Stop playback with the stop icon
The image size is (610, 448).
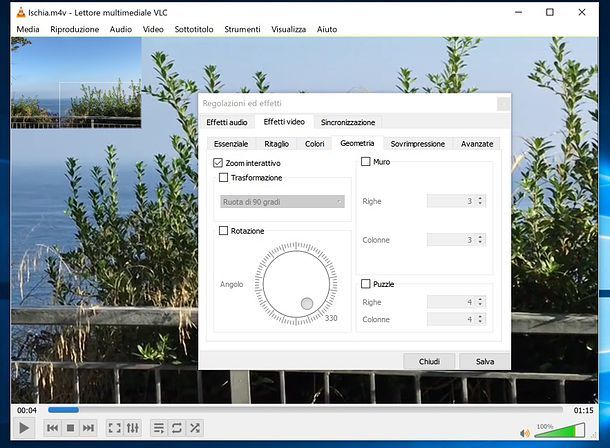(70, 428)
